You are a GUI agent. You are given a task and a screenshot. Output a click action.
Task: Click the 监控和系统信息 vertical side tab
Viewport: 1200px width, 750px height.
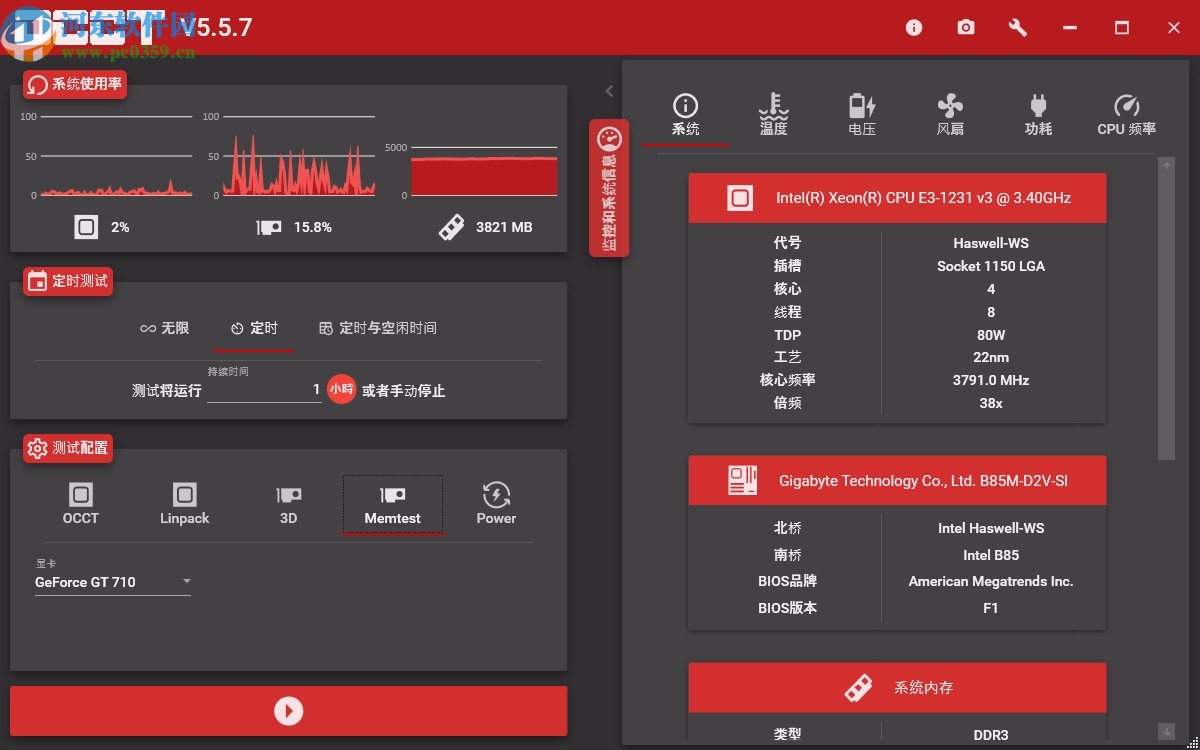point(609,188)
